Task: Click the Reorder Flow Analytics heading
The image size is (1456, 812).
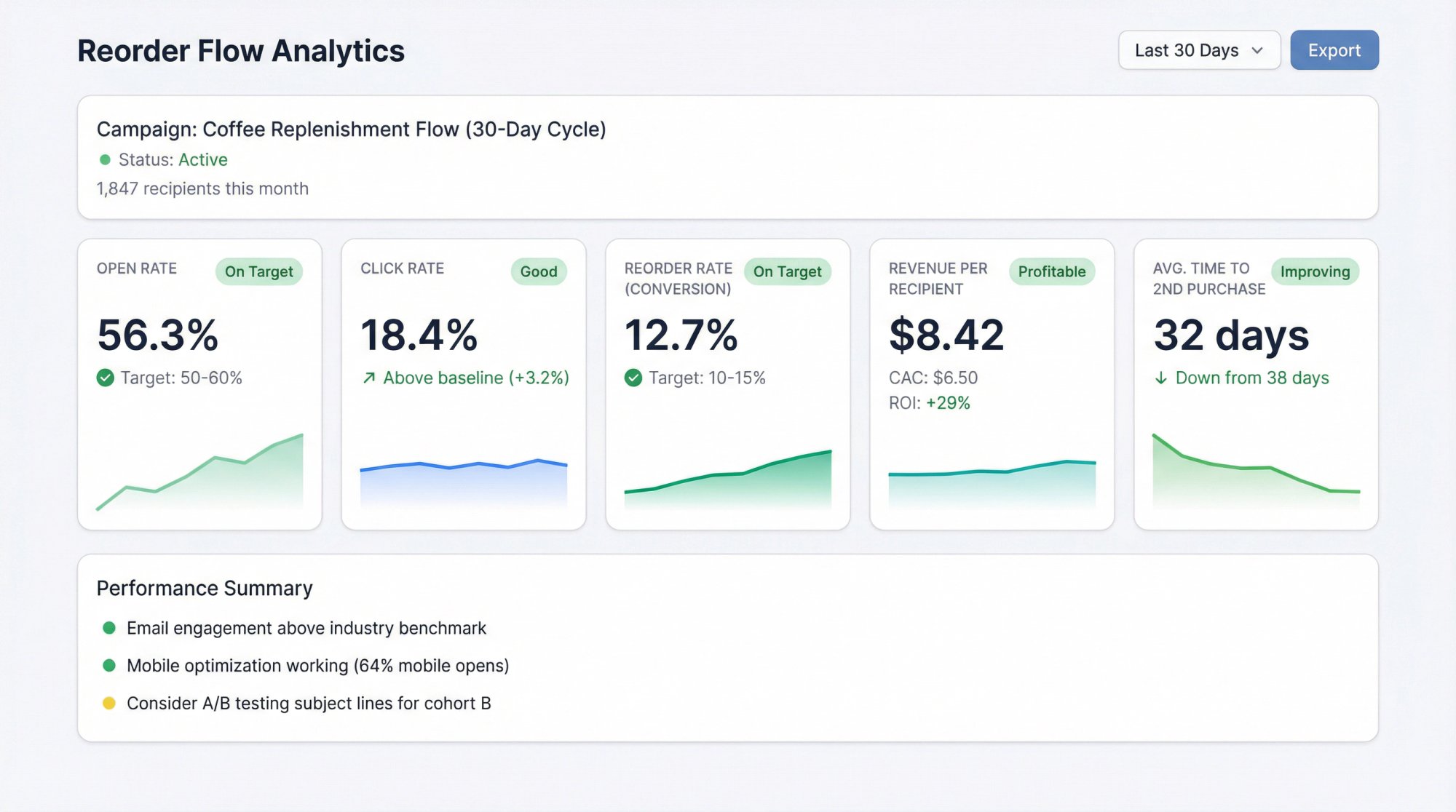Action: [x=241, y=51]
